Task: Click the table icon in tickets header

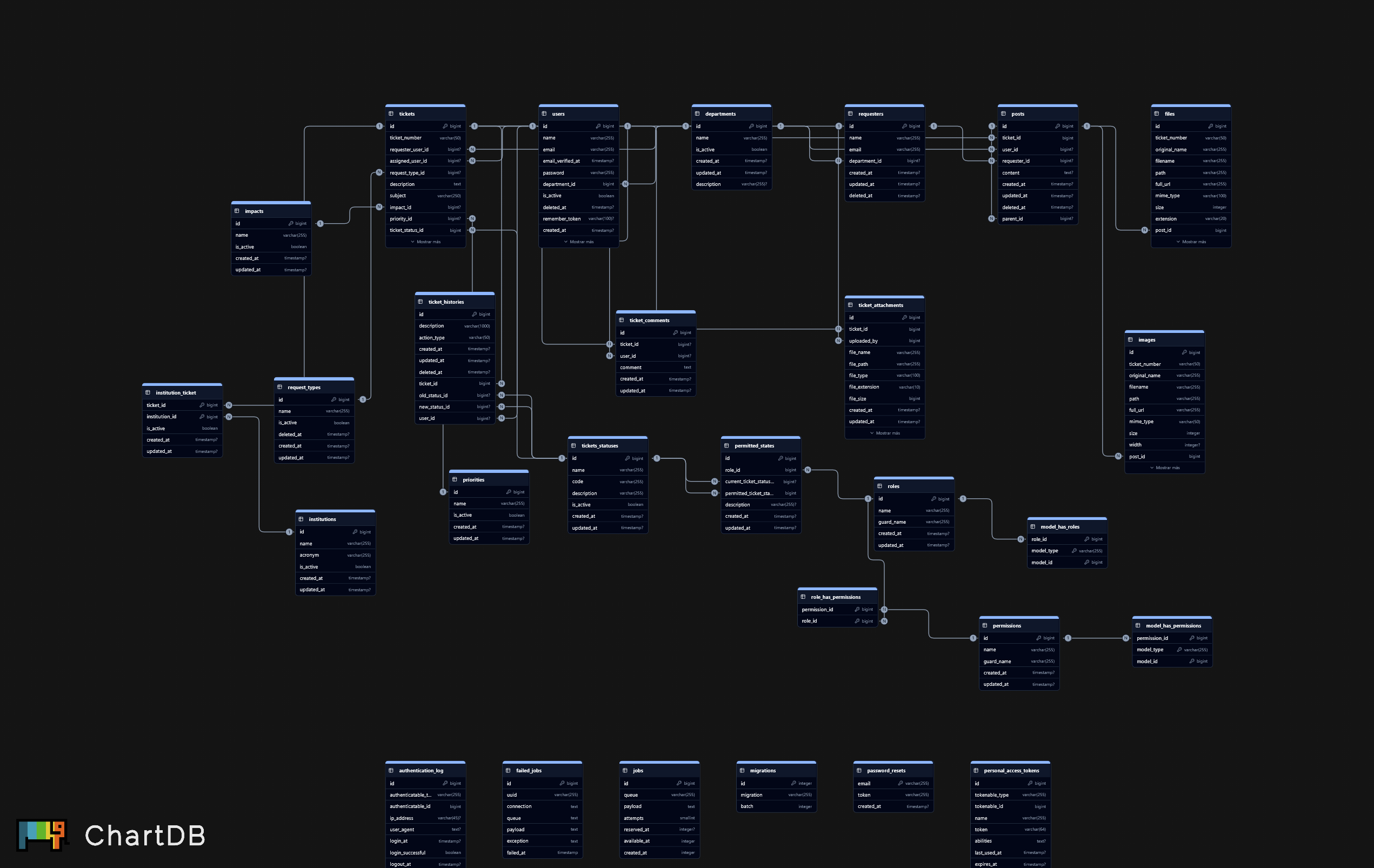Action: point(391,113)
